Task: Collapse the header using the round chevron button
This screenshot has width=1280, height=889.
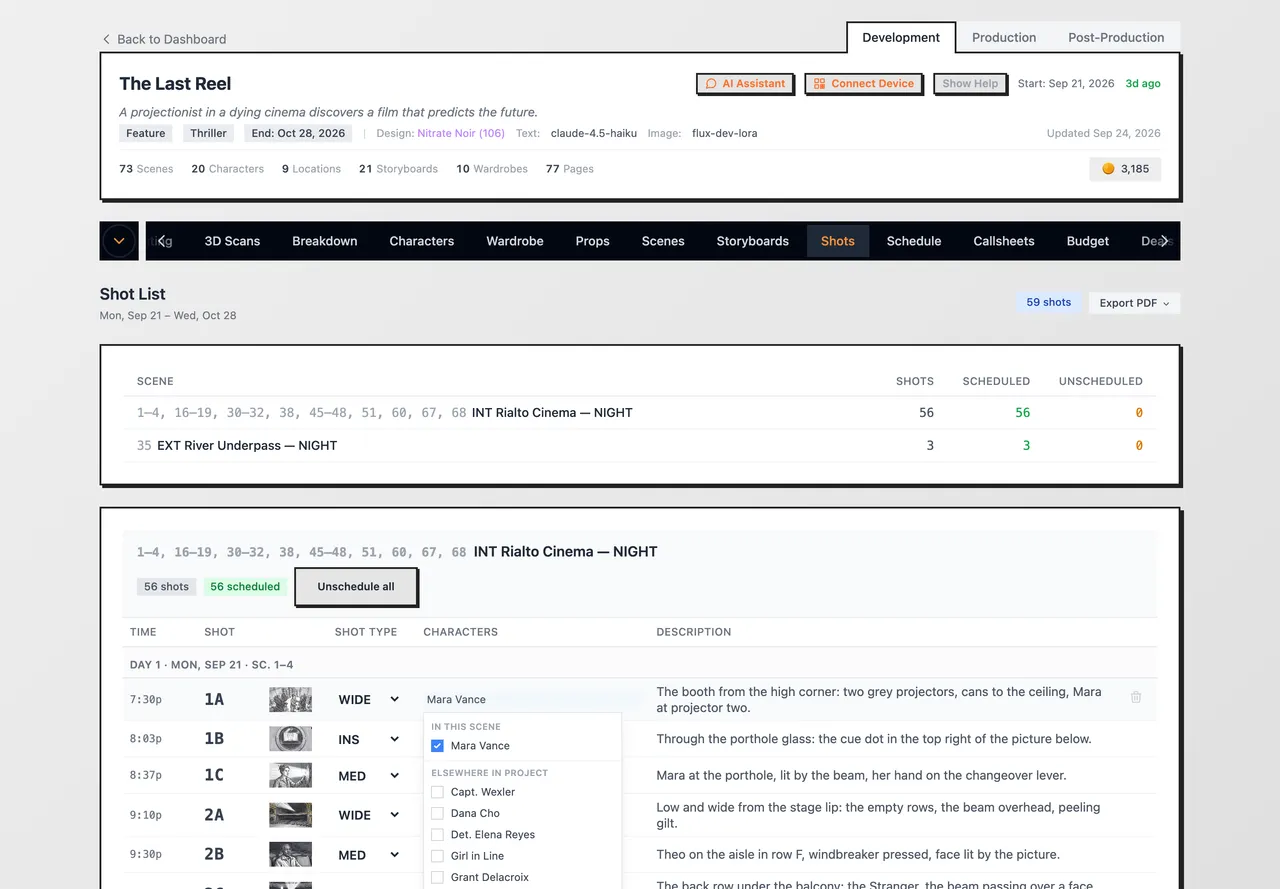Action: point(119,241)
